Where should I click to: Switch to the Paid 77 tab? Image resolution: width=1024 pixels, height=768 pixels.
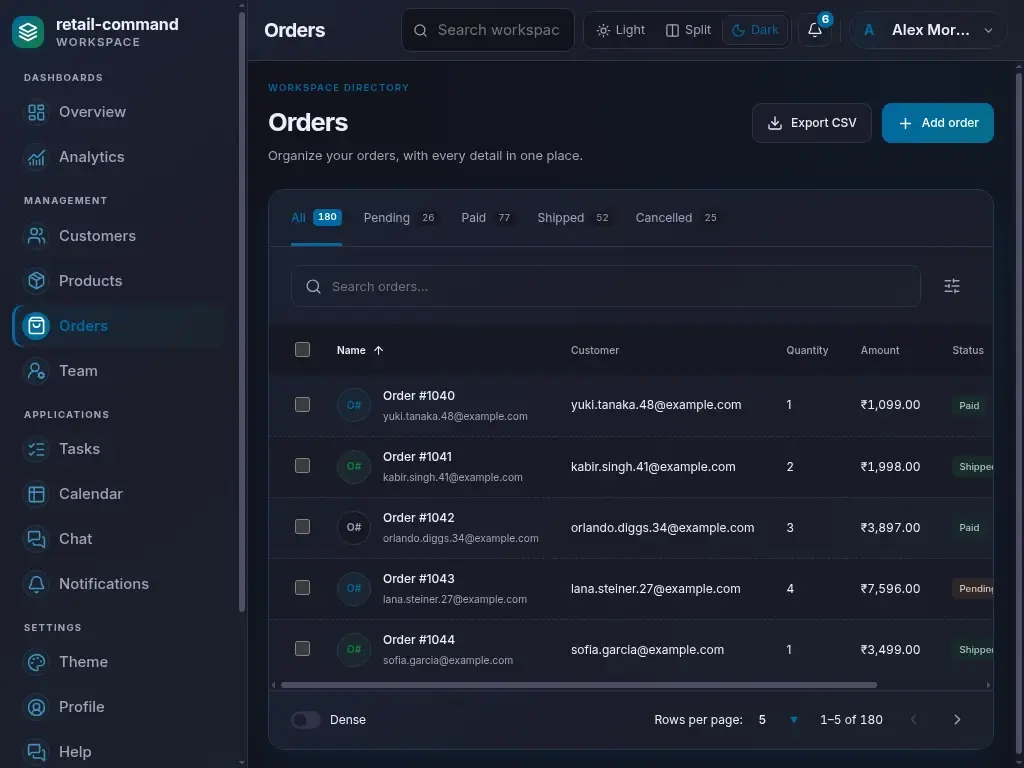(487, 218)
